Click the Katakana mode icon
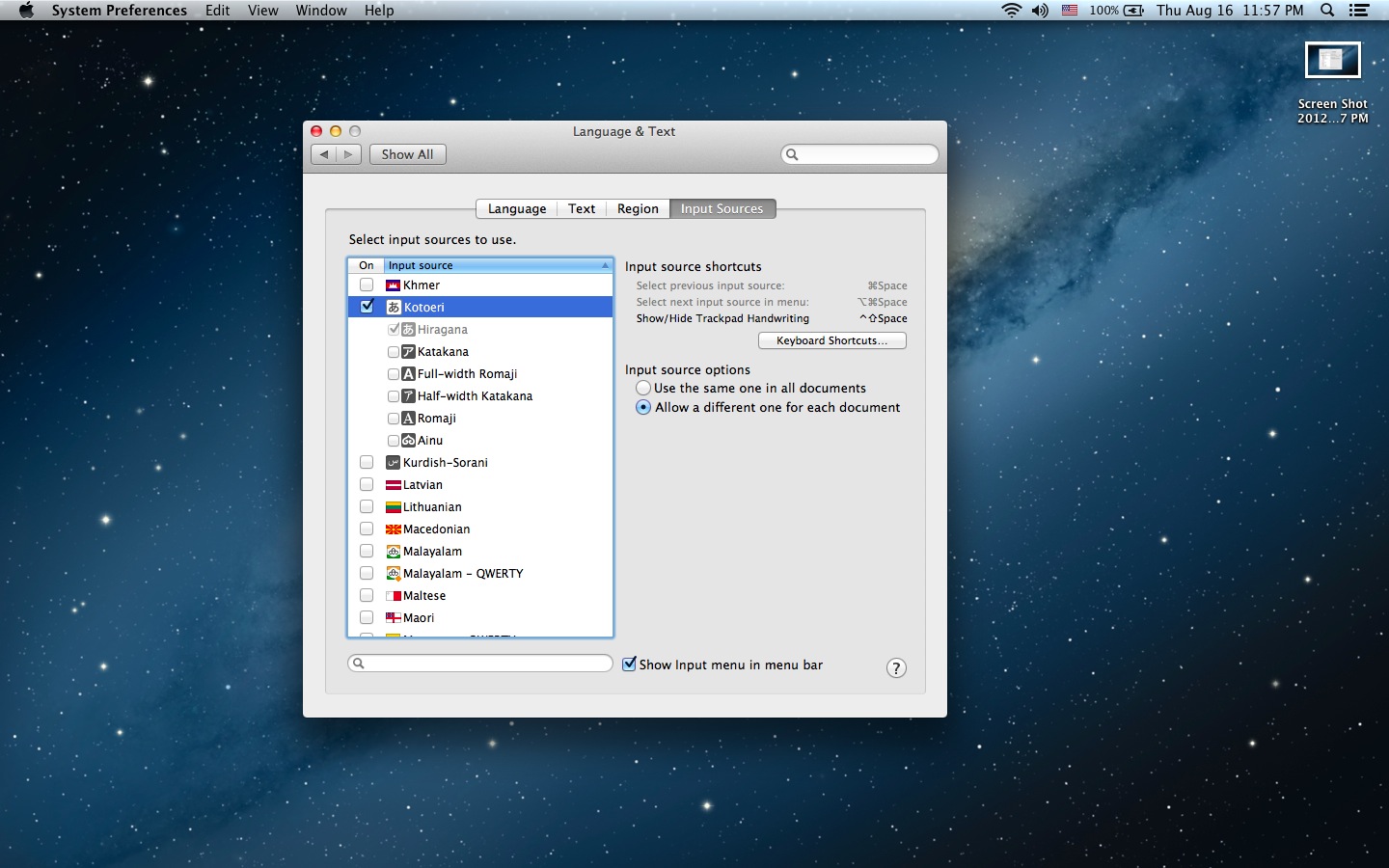This screenshot has height=868, width=1389. pyautogui.click(x=408, y=352)
